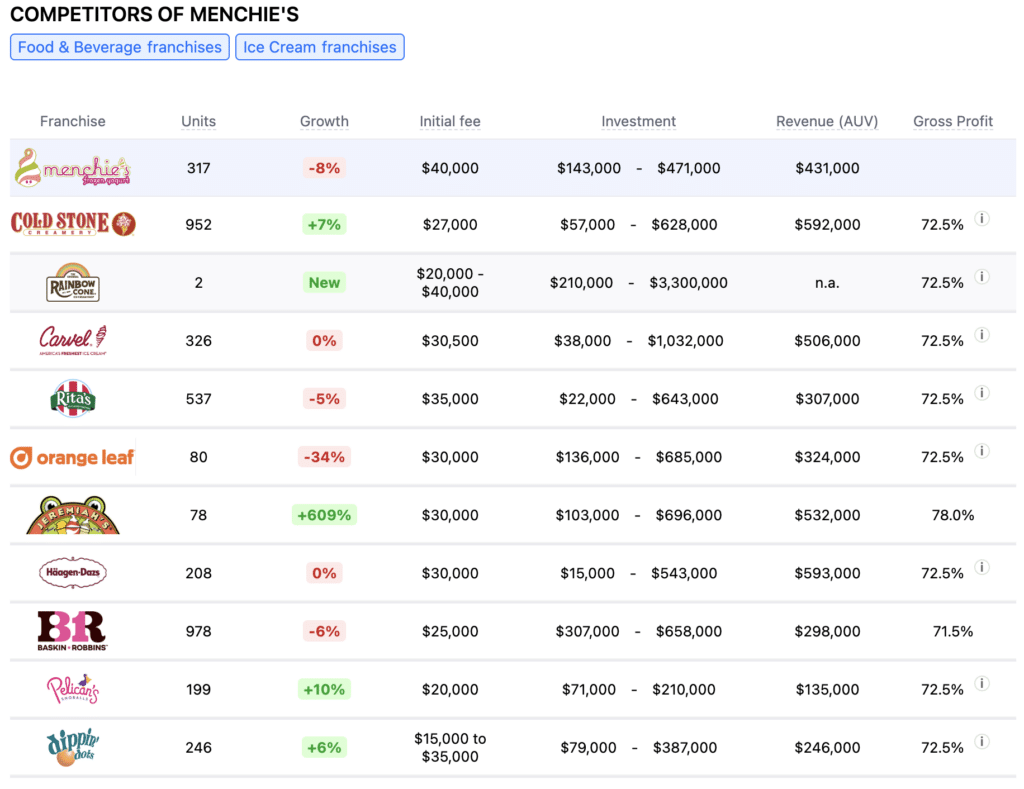The height and width of the screenshot is (789, 1024).
Task: Open the Cold Stone Creamery logo
Action: pos(72,224)
